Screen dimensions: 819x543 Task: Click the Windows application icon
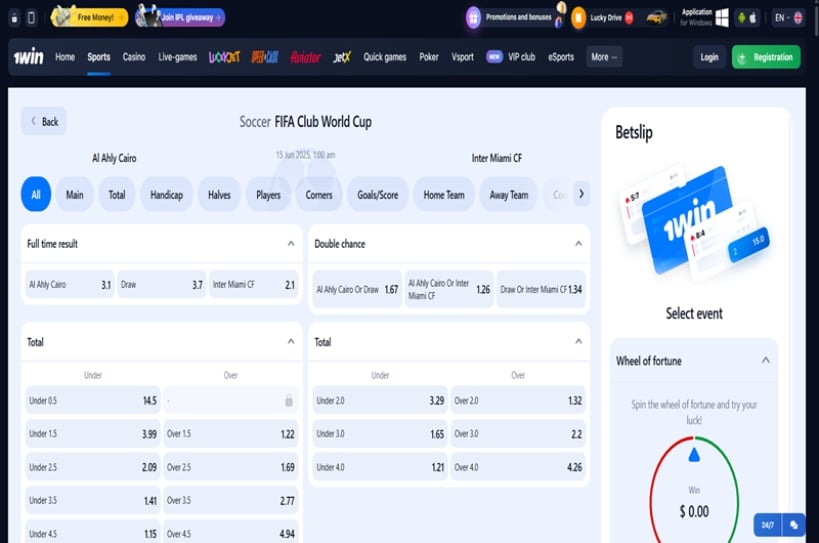(721, 18)
